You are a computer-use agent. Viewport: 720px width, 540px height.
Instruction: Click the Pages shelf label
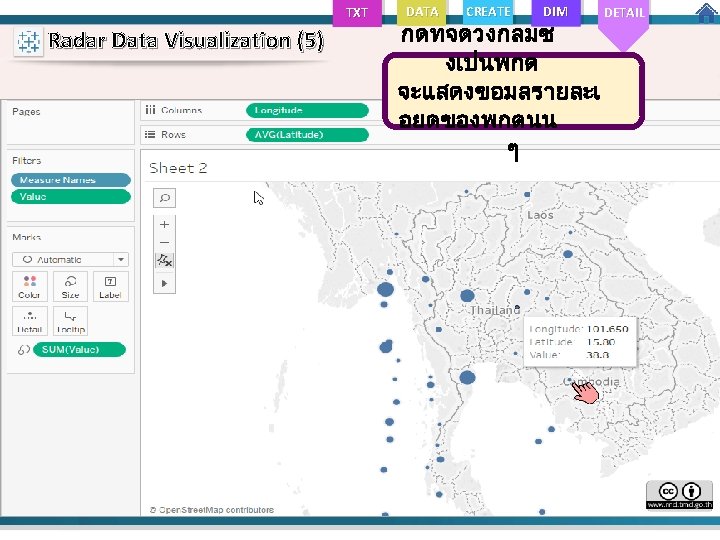point(26,112)
